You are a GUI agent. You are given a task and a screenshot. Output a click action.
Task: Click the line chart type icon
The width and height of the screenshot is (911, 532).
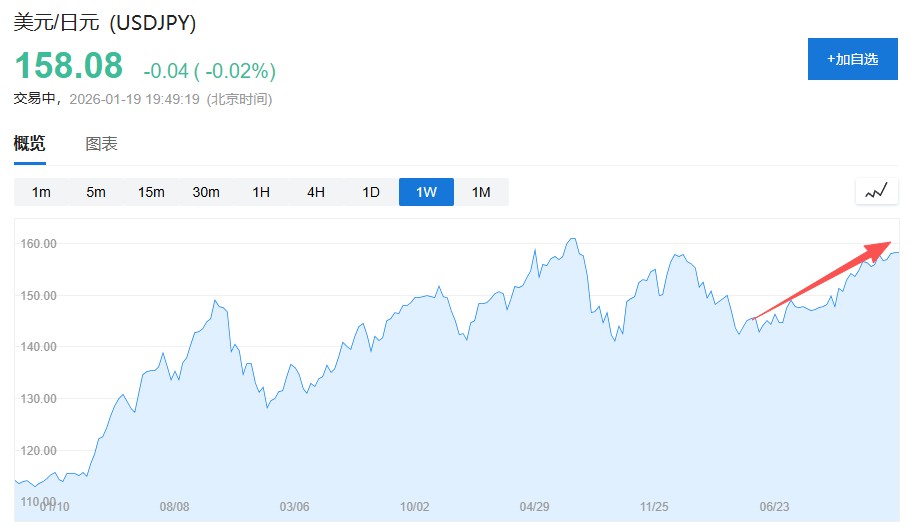point(876,191)
